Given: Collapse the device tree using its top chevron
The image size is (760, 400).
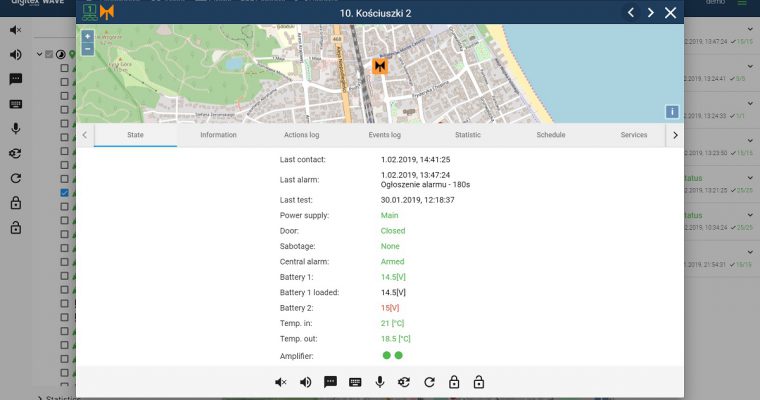Looking at the screenshot, I should 39,55.
